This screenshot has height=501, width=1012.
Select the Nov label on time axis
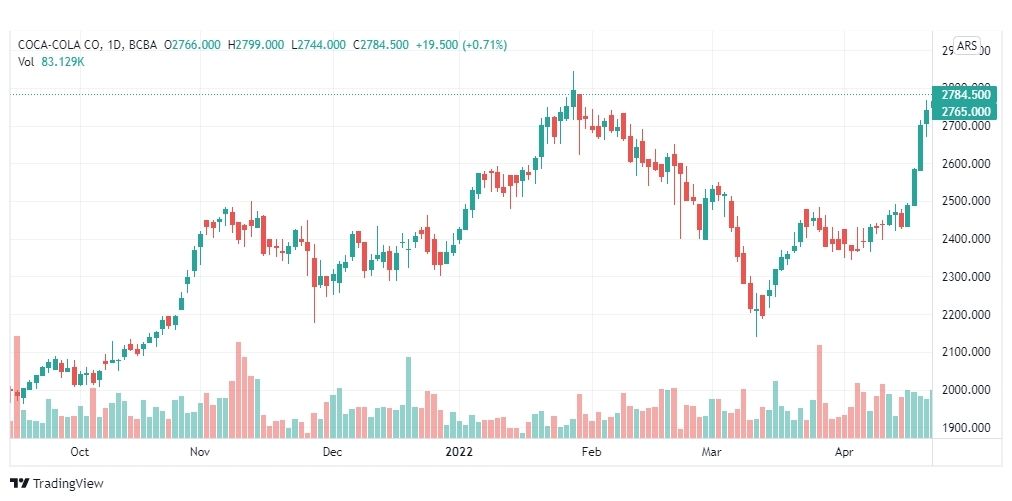201,452
